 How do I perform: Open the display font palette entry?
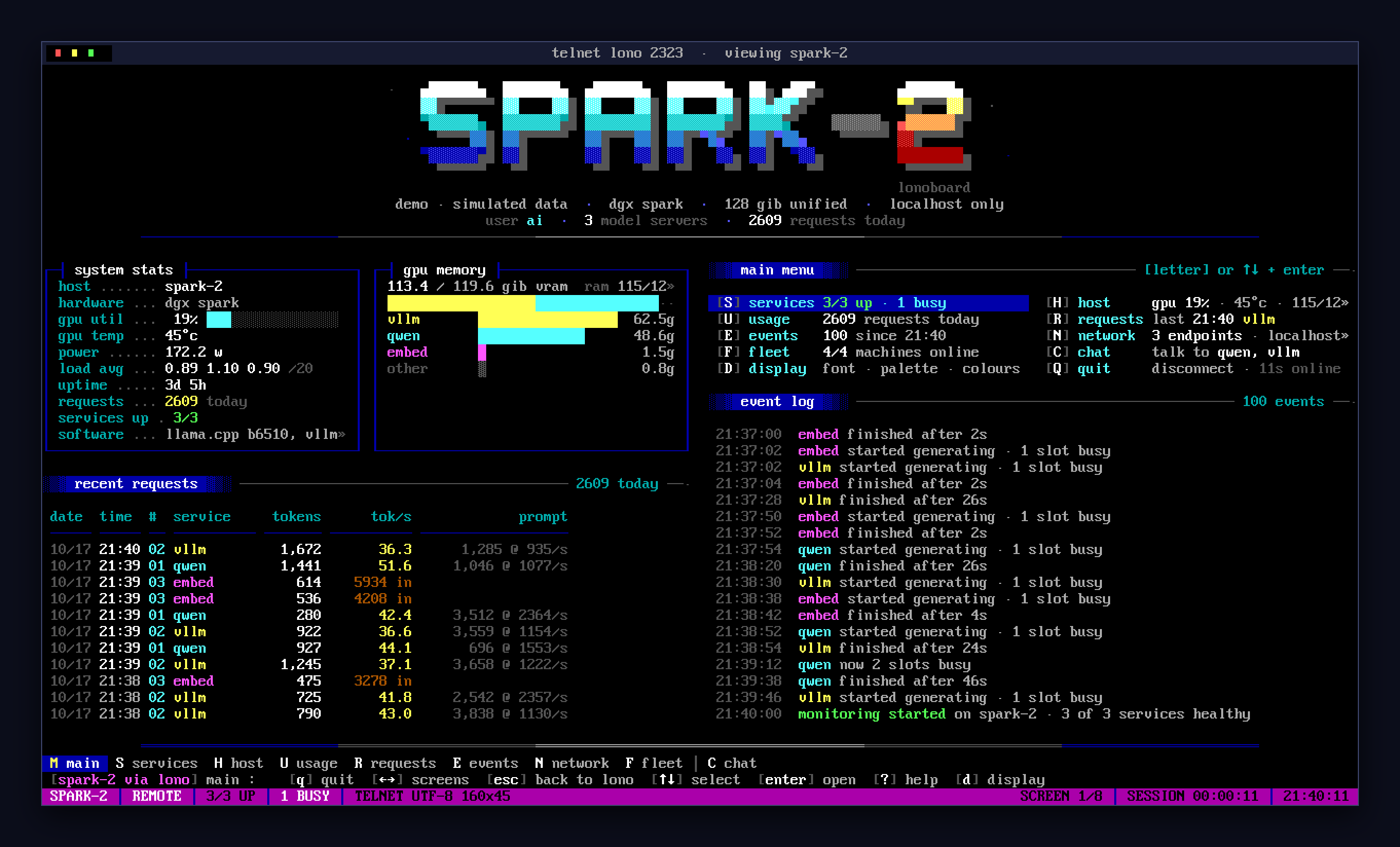868,369
